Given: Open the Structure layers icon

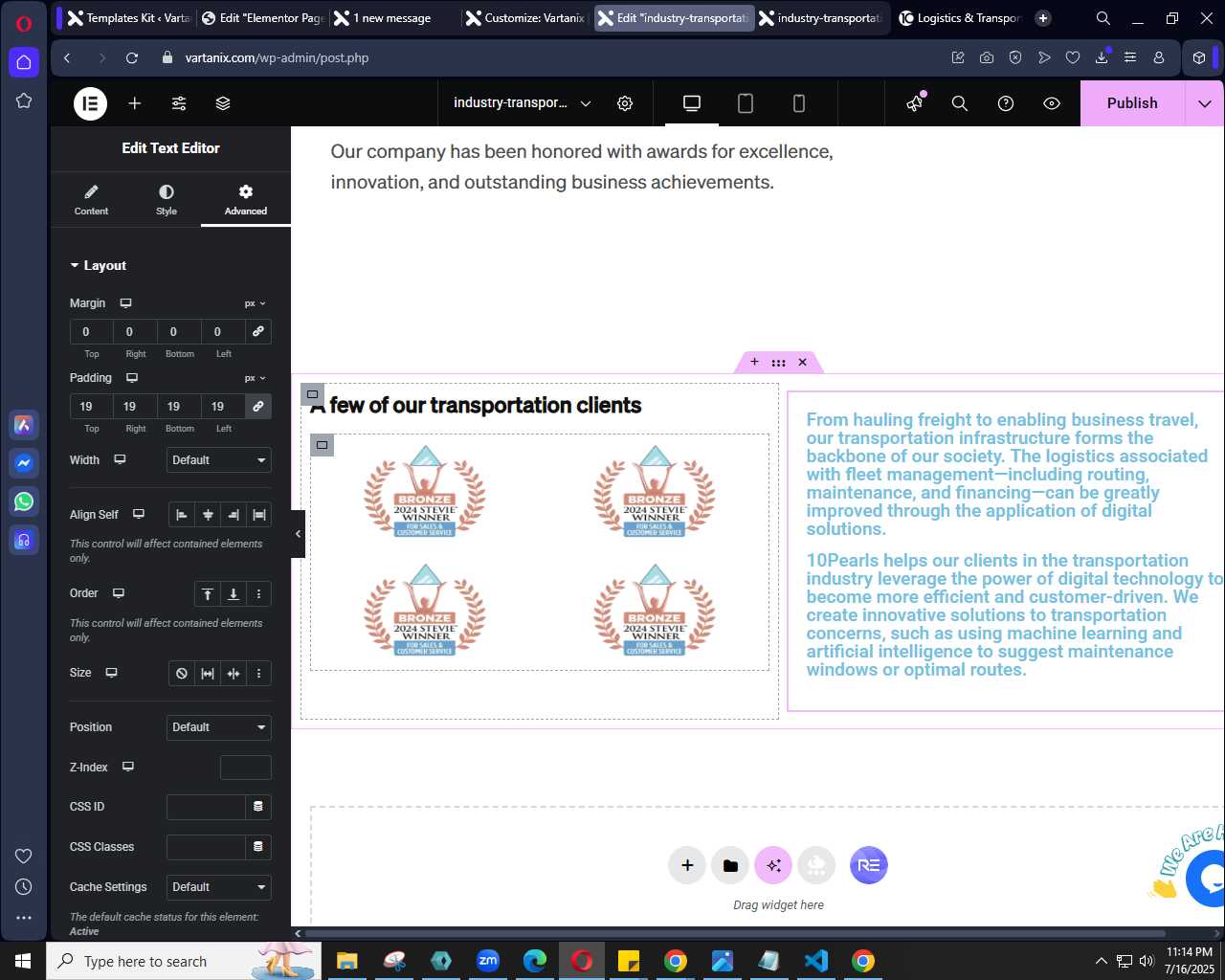Looking at the screenshot, I should (223, 103).
